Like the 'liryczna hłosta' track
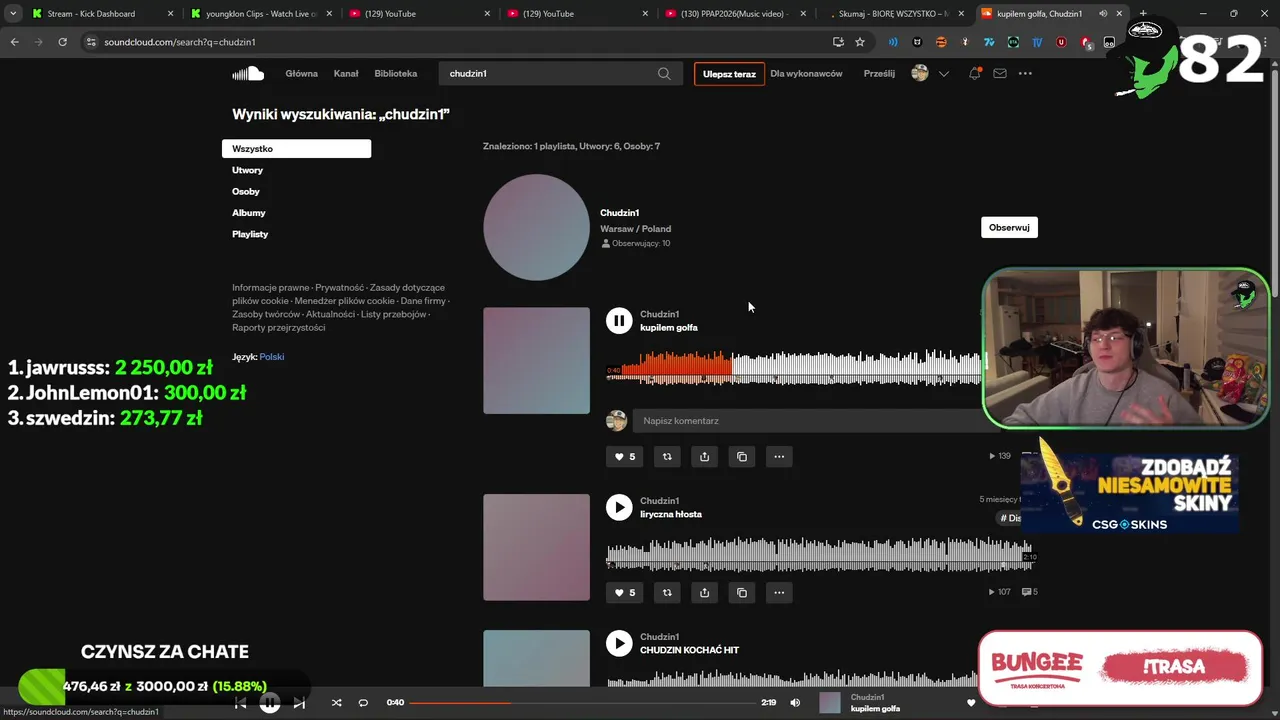Viewport: 1280px width, 720px height. (x=624, y=592)
